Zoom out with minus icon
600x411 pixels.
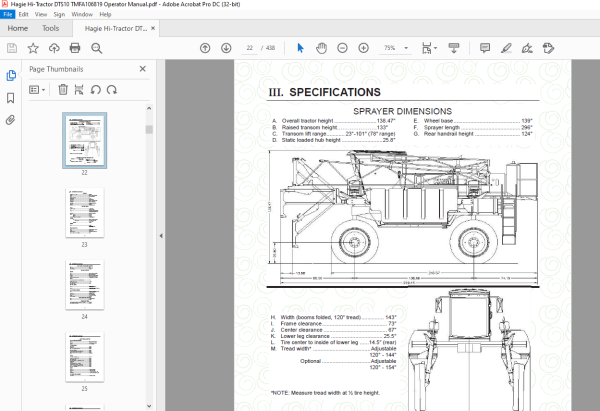pos(342,48)
